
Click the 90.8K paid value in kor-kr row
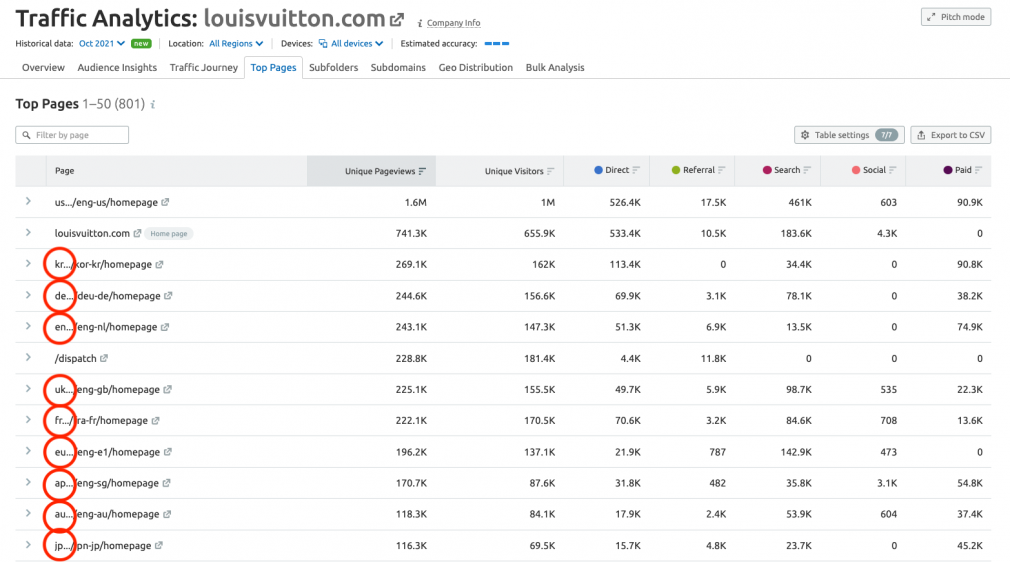click(x=969, y=264)
